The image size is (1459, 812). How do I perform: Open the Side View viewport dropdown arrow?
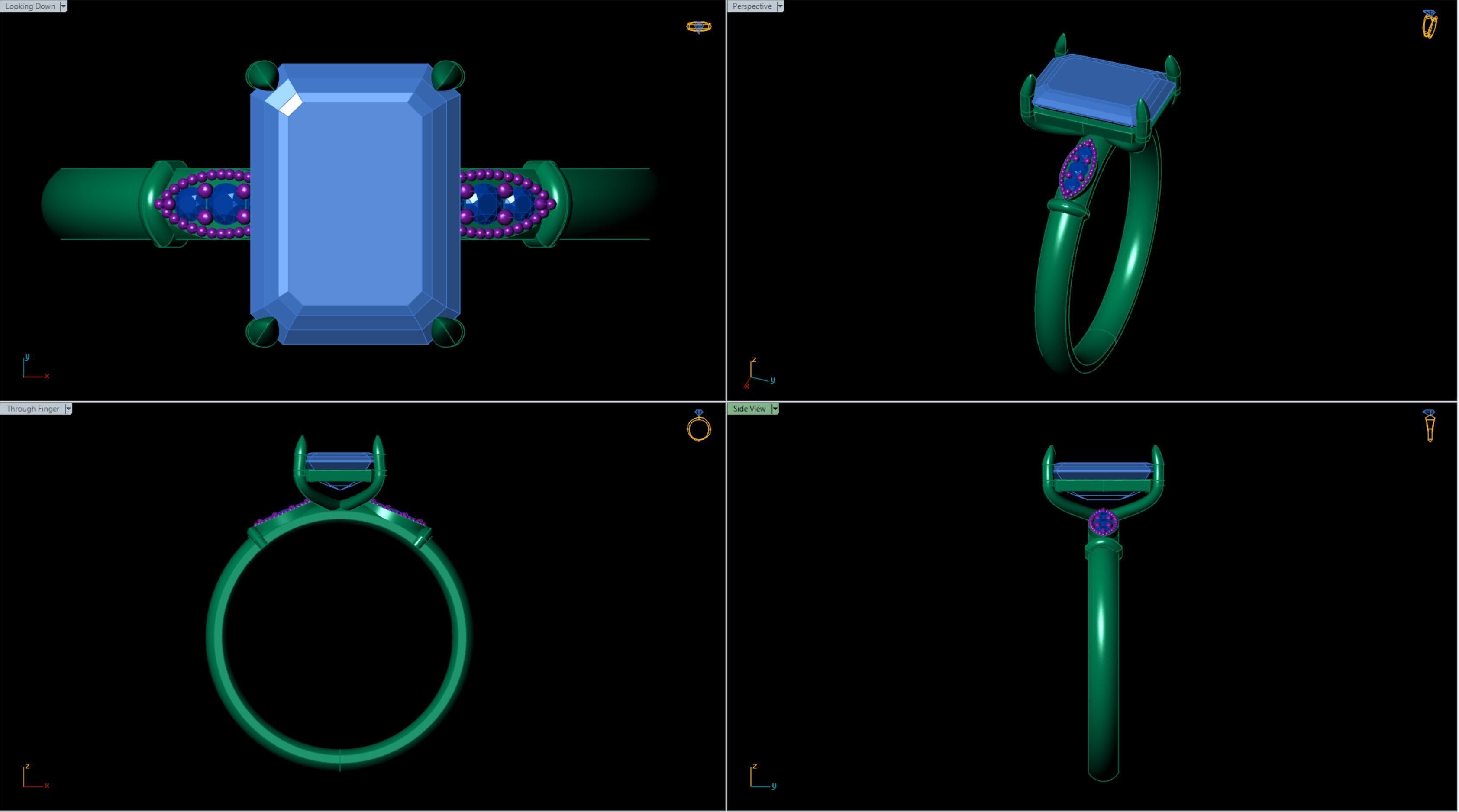click(775, 409)
